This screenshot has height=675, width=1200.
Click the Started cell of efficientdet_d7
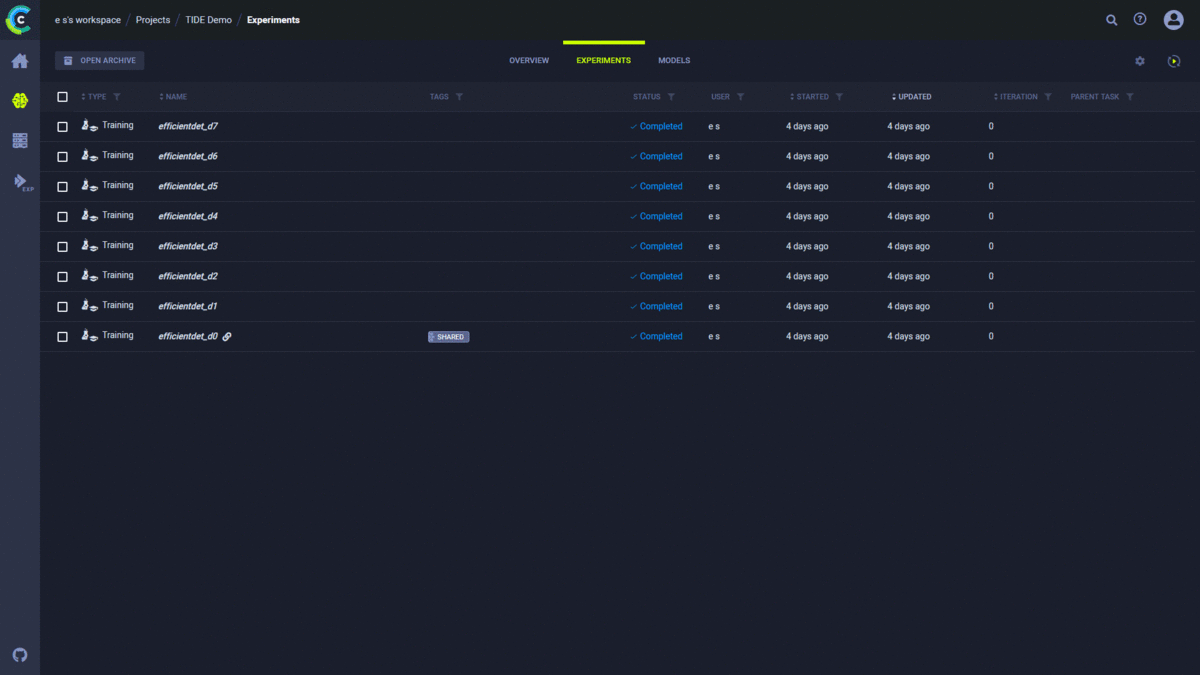tap(807, 127)
